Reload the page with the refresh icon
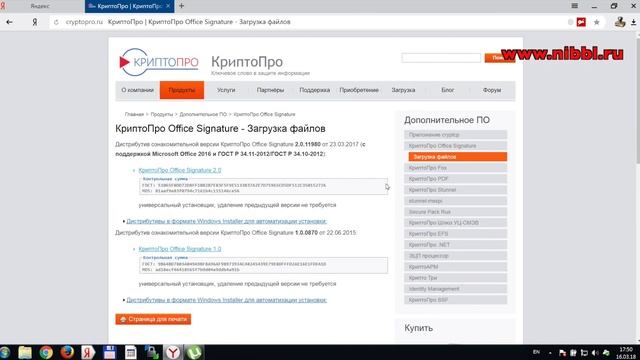 coord(56,22)
